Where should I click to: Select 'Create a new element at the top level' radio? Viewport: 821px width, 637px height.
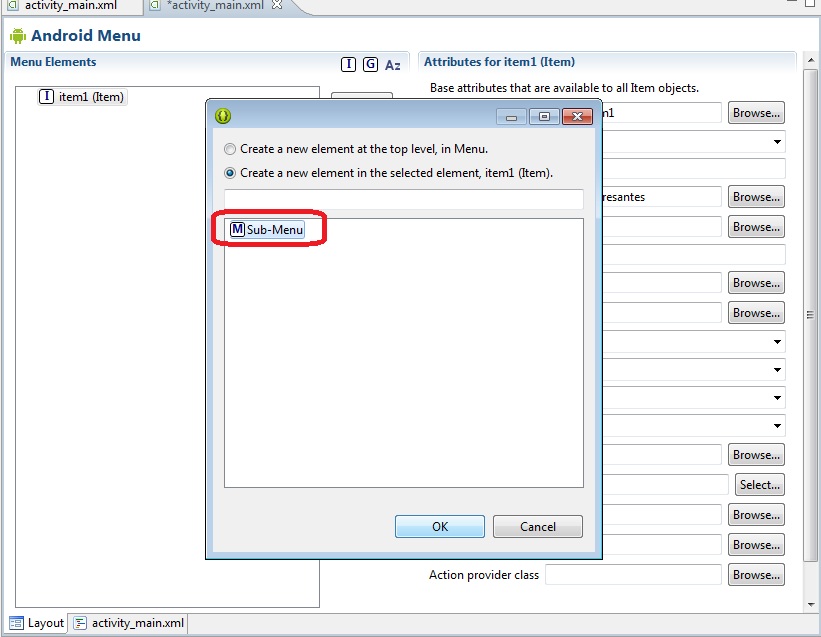coord(230,149)
